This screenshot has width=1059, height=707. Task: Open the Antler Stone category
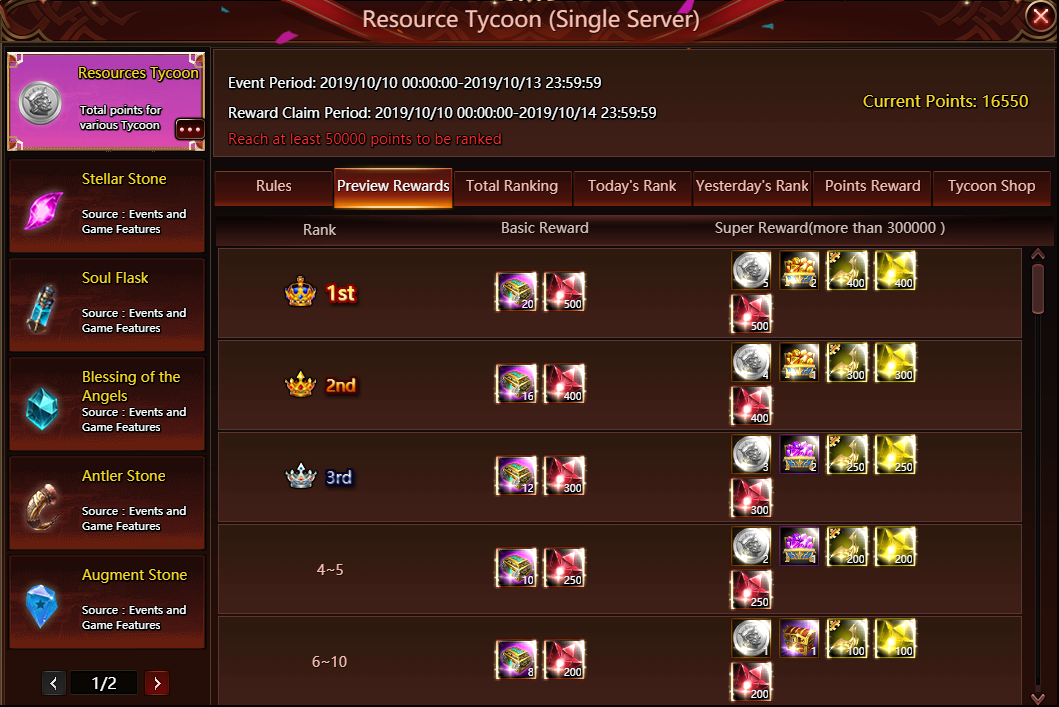click(107, 502)
